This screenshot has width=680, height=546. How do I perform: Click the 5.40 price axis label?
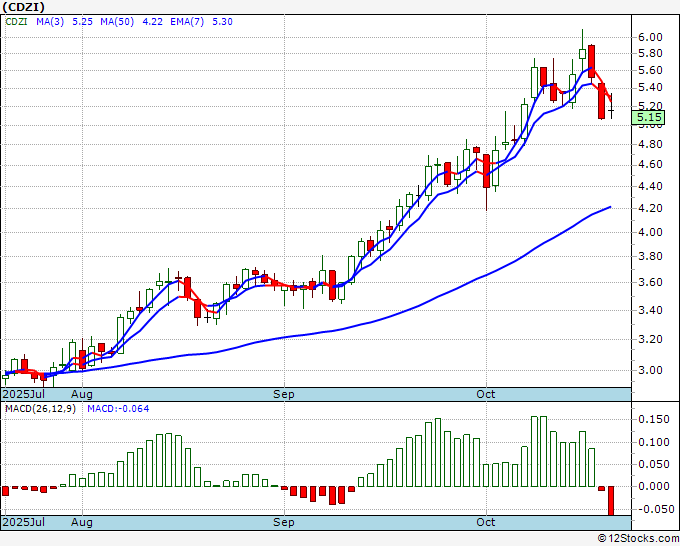point(650,88)
